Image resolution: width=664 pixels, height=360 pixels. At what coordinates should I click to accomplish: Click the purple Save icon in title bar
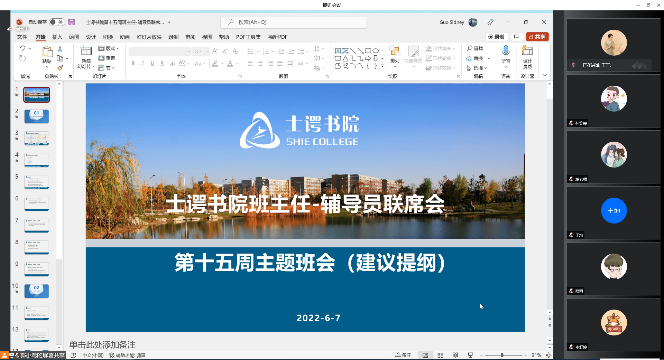[x=72, y=22]
